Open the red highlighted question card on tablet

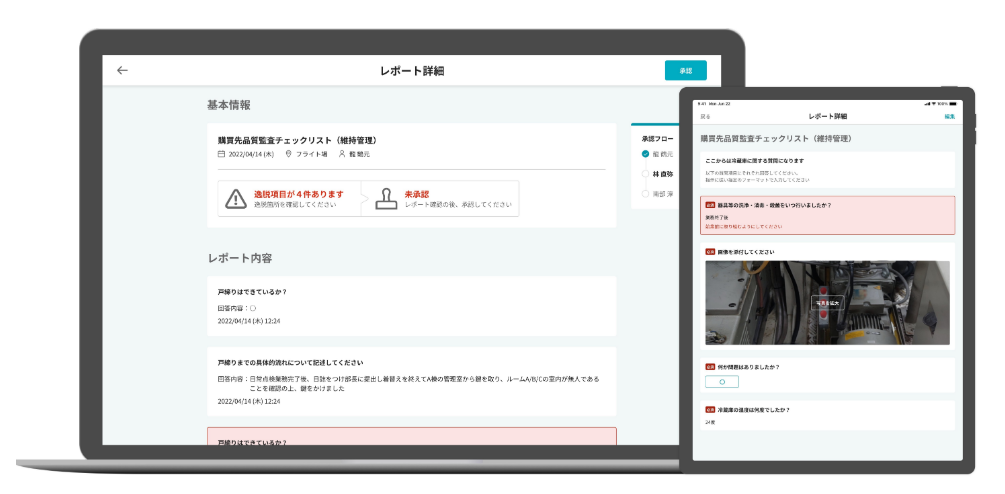pos(827,215)
